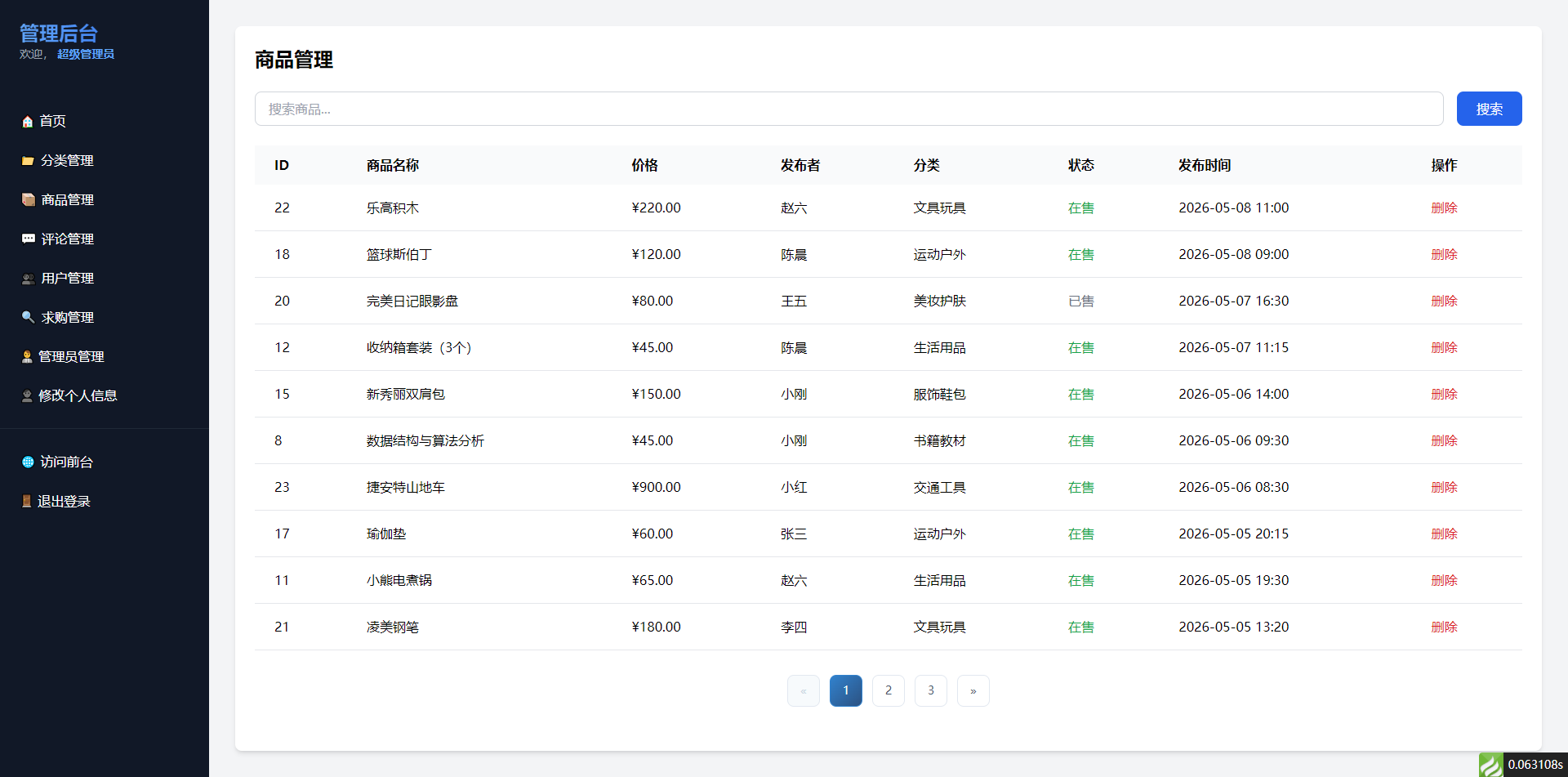Click the users icon for 用户管理
1568x777 pixels.
pos(28,279)
